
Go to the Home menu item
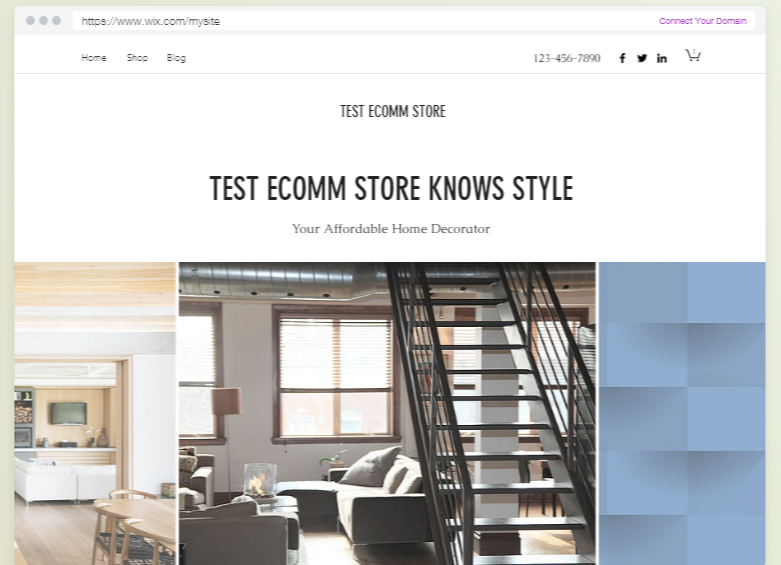coord(94,58)
